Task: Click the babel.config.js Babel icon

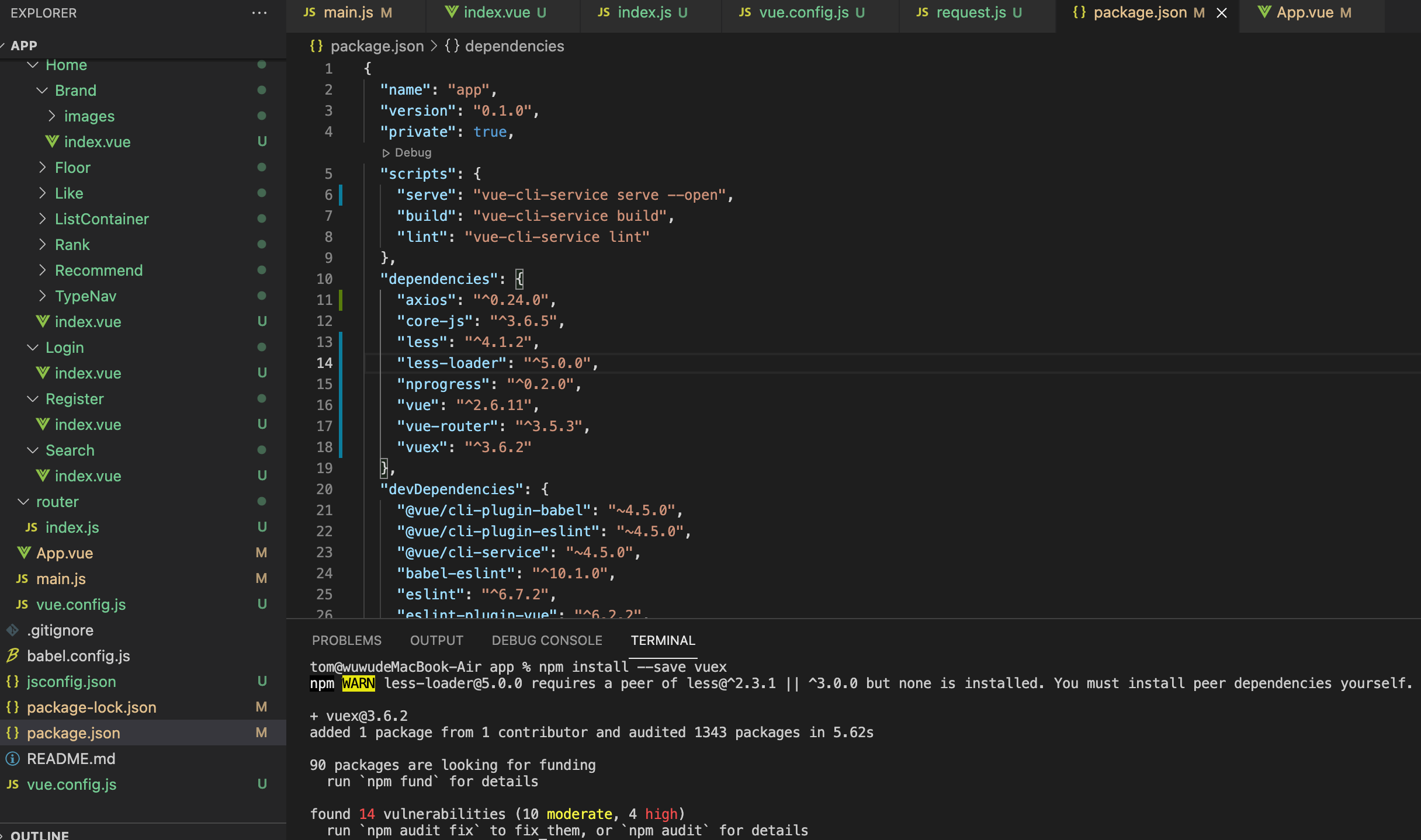Action: tap(12, 656)
